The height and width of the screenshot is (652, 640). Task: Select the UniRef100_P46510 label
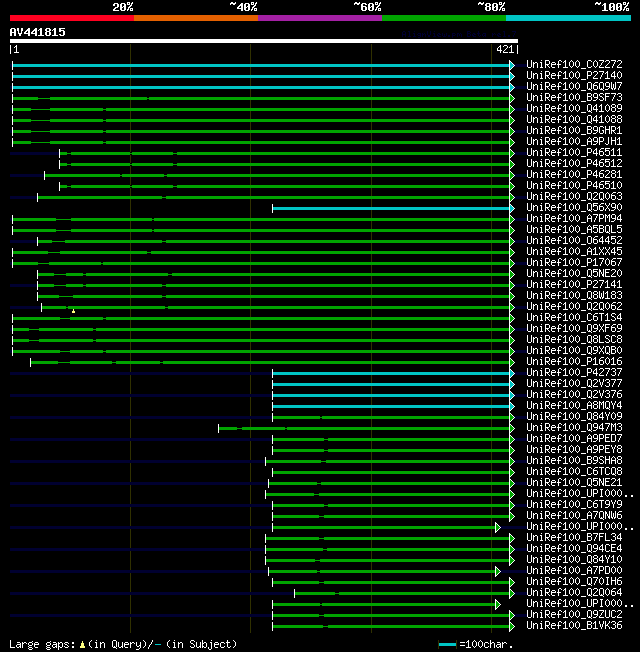click(x=574, y=185)
